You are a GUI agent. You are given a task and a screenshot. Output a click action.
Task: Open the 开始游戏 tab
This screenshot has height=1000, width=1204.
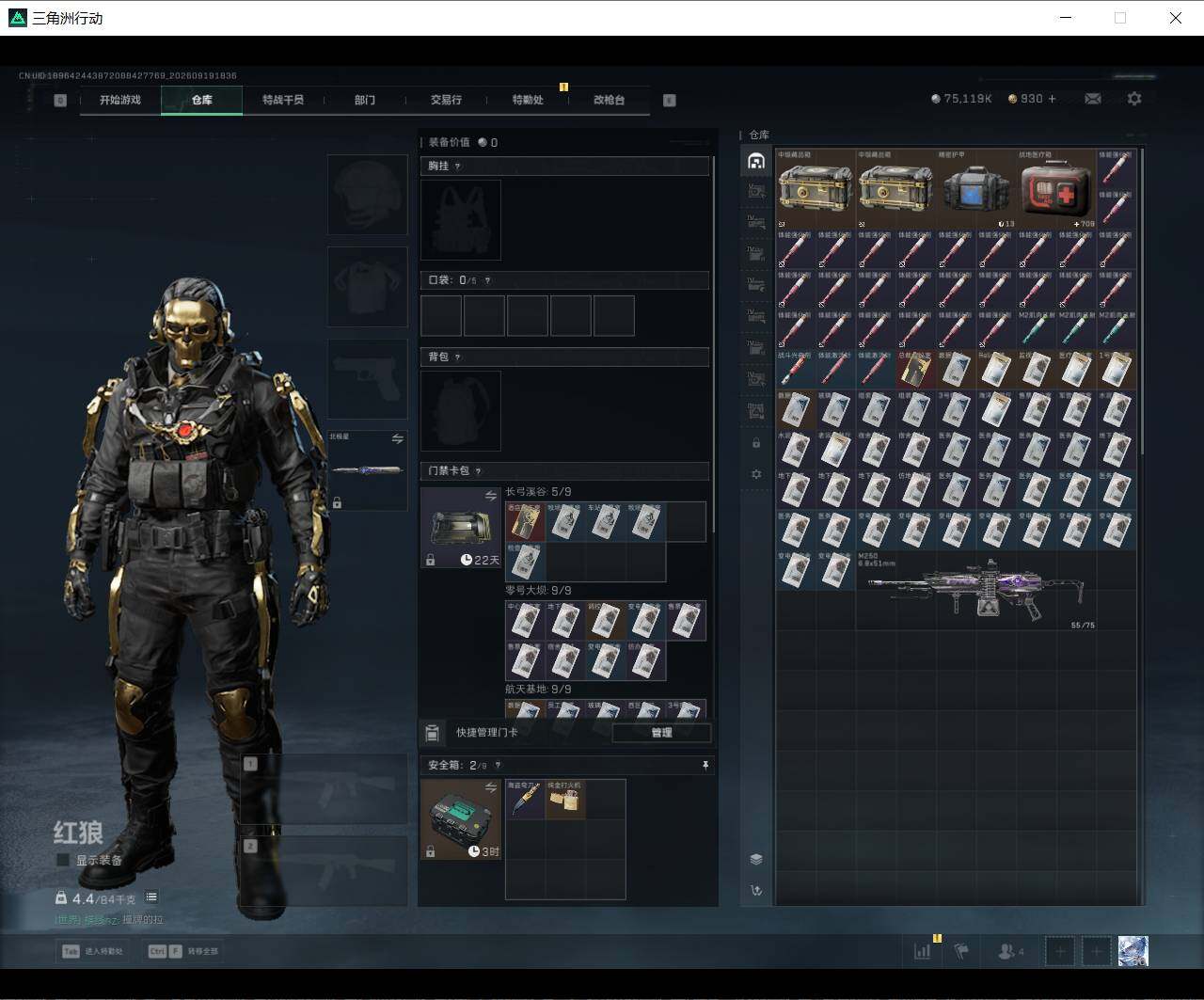point(120,100)
